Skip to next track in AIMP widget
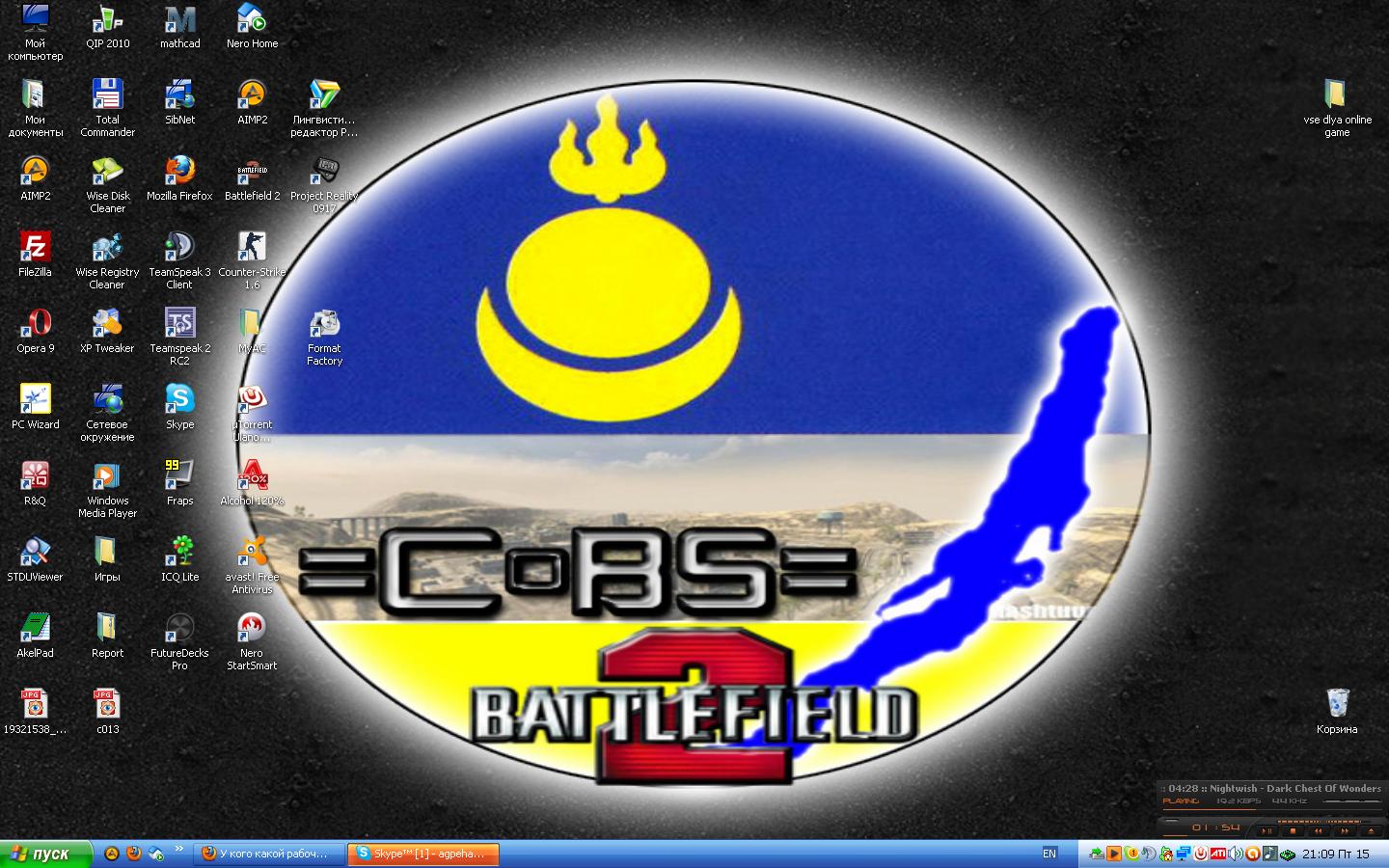 [1344, 830]
